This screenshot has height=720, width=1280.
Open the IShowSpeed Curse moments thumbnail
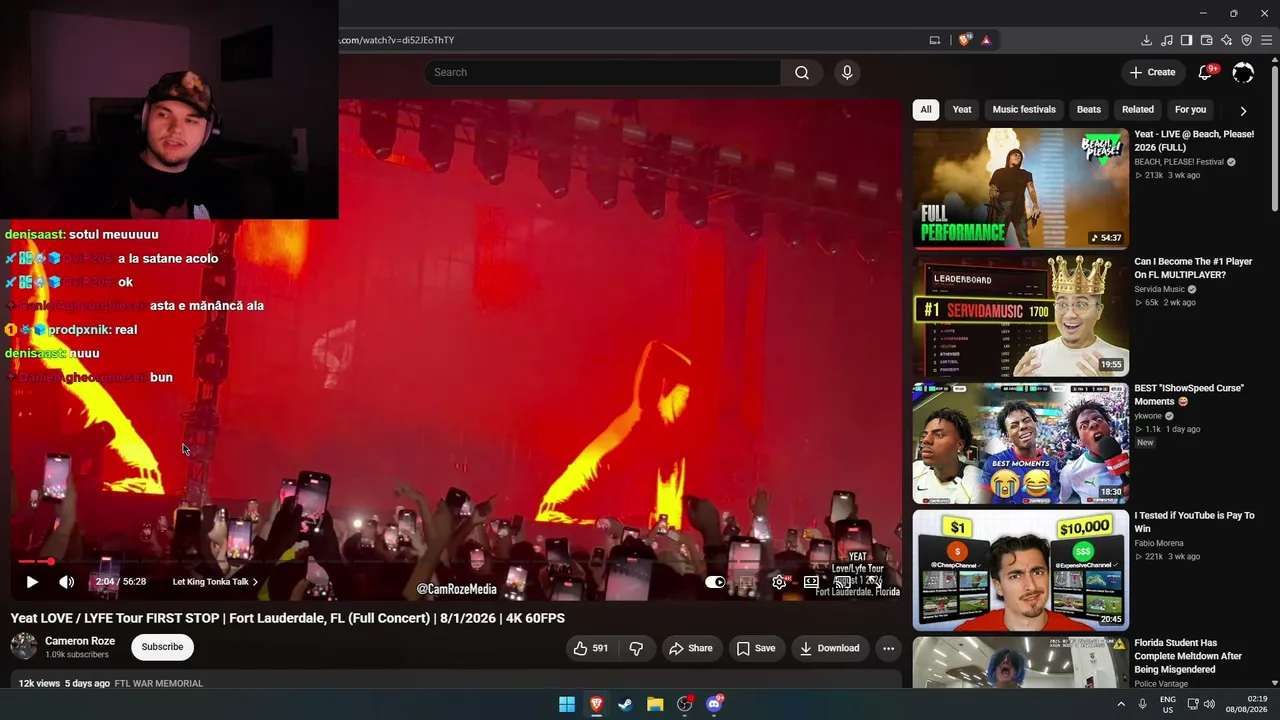click(1020, 442)
